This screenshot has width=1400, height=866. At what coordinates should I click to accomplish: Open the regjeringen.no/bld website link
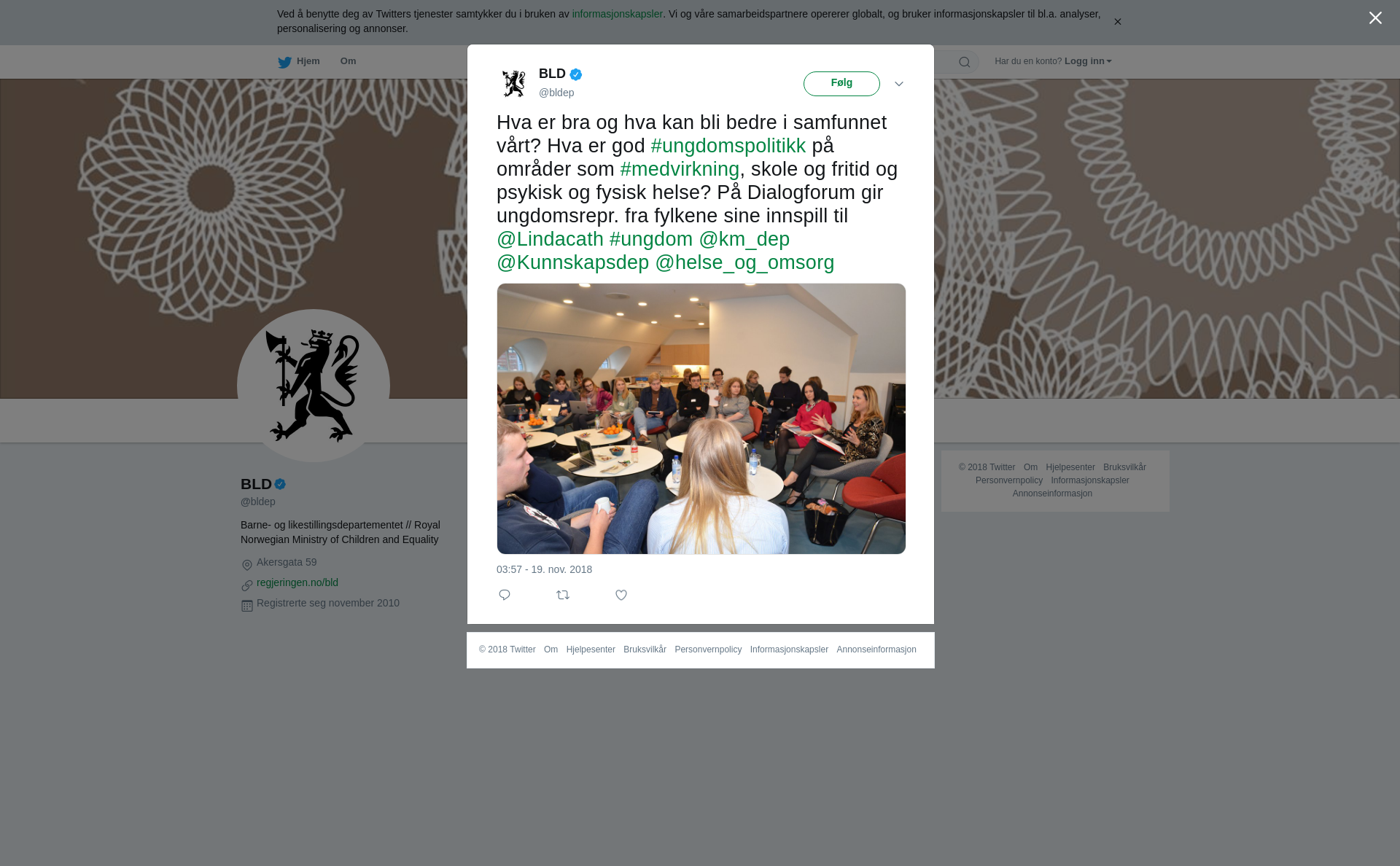[297, 582]
